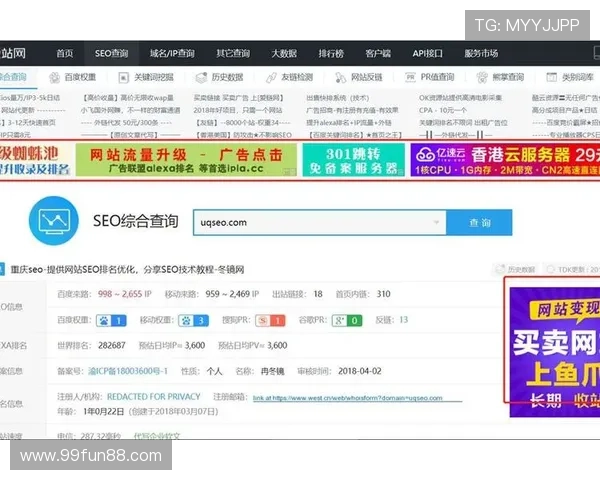Viewport: 600px width, 480px height.
Task: Click the 百度来路 value 998 ~ 2,655 IP
Action: 125,294
